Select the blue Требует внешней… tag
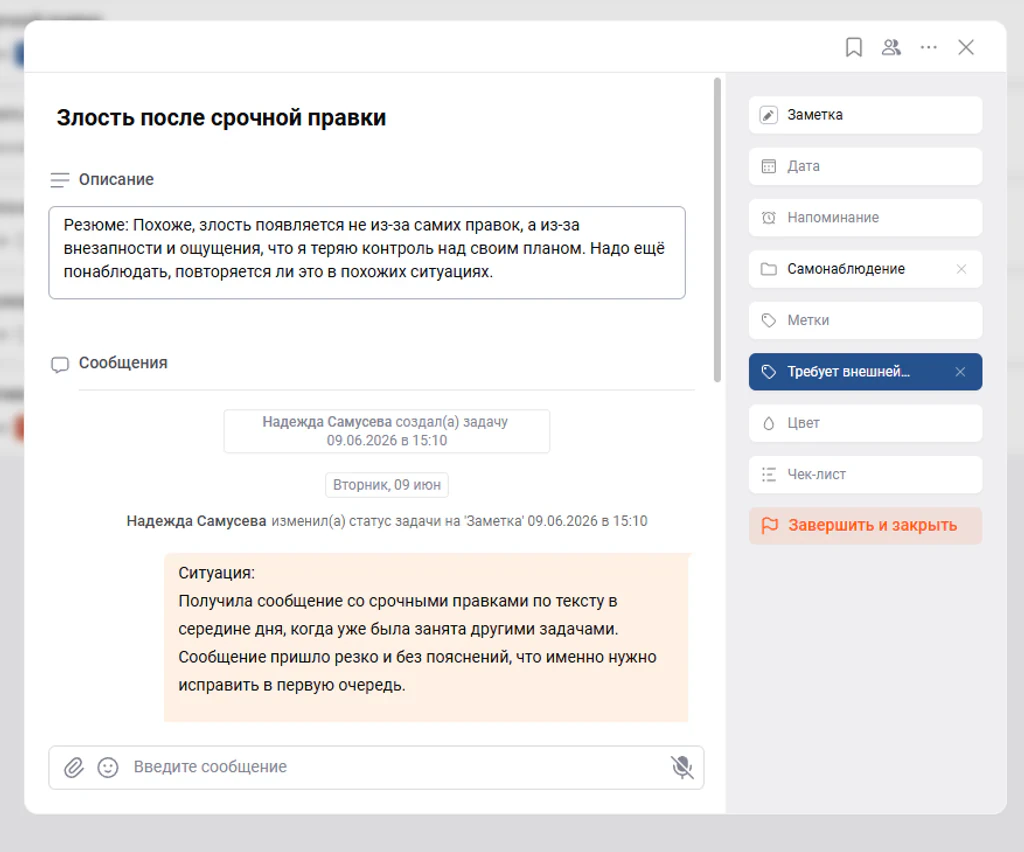The image size is (1024, 852). click(865, 371)
